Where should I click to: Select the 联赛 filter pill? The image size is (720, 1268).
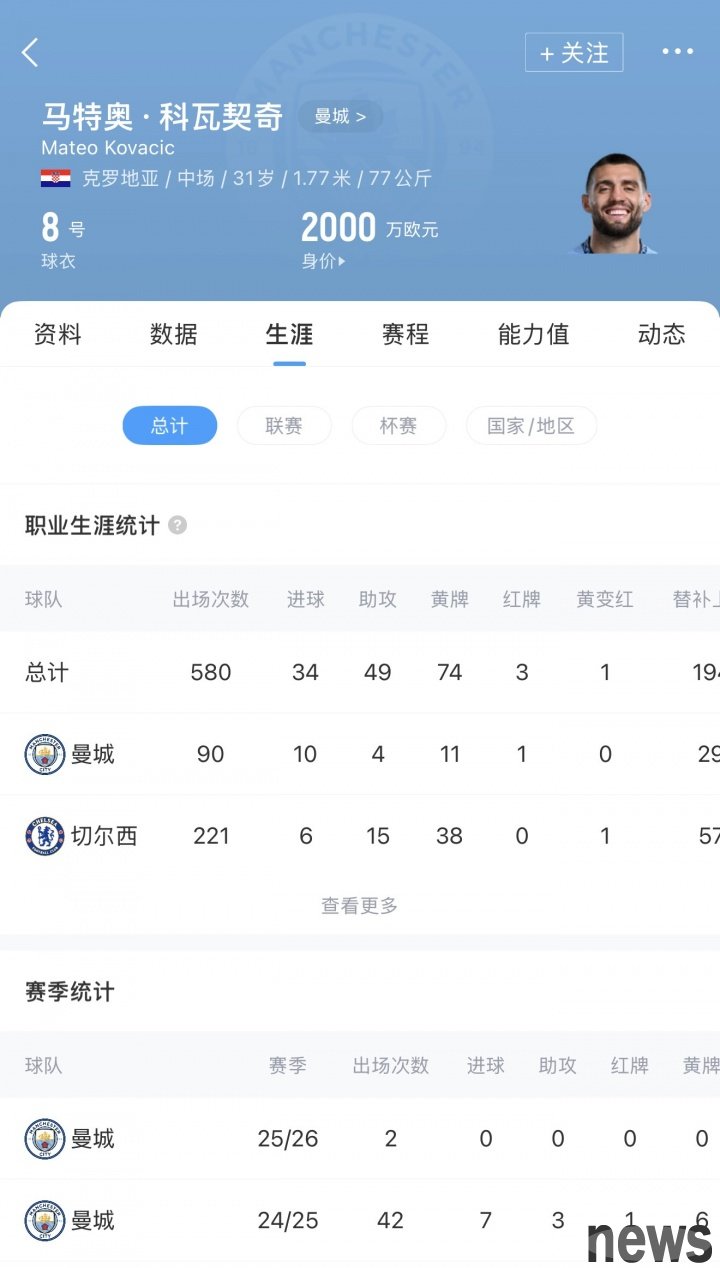284,426
